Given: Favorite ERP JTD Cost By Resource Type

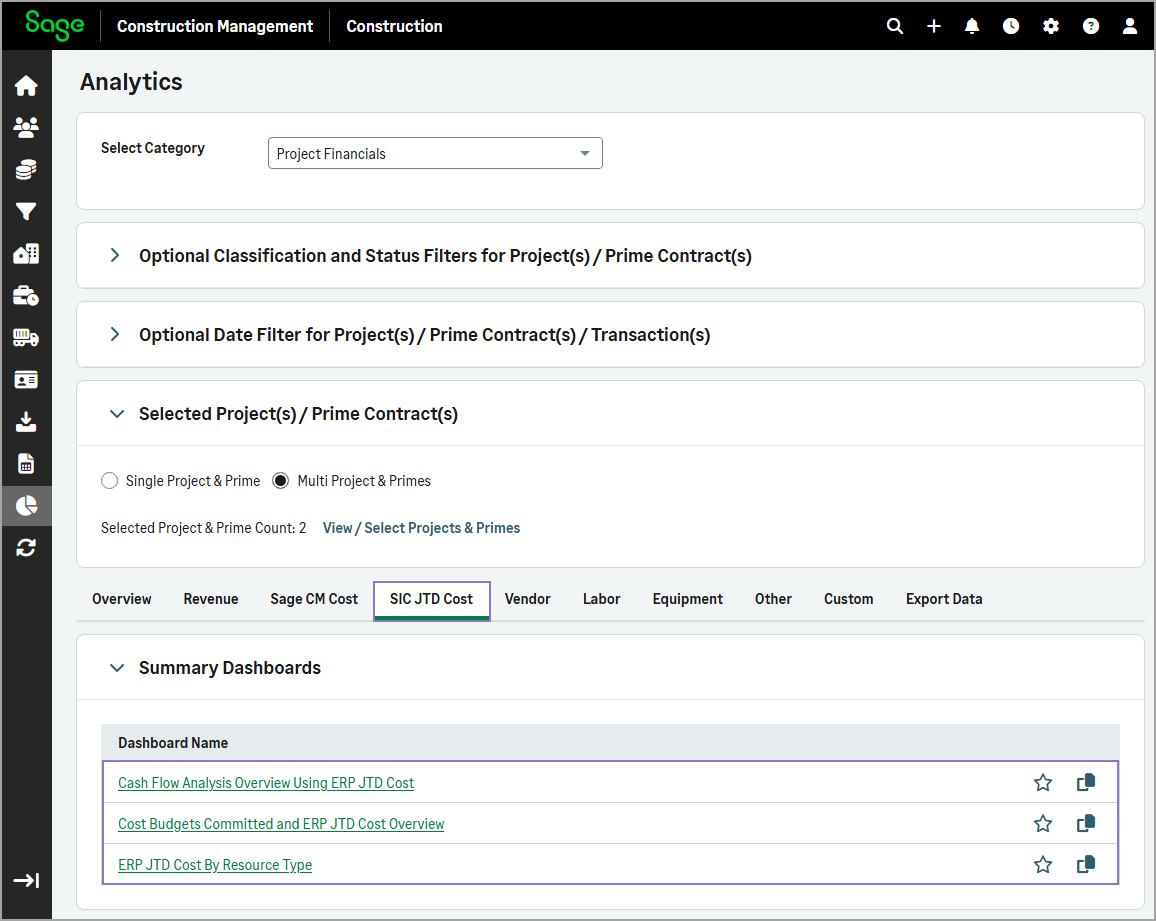Looking at the screenshot, I should coord(1043,865).
